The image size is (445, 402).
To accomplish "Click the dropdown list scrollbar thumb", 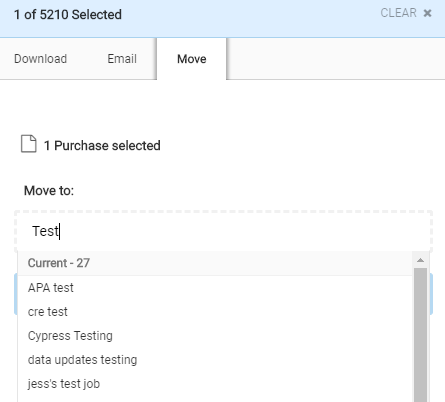I will pos(420,335).
